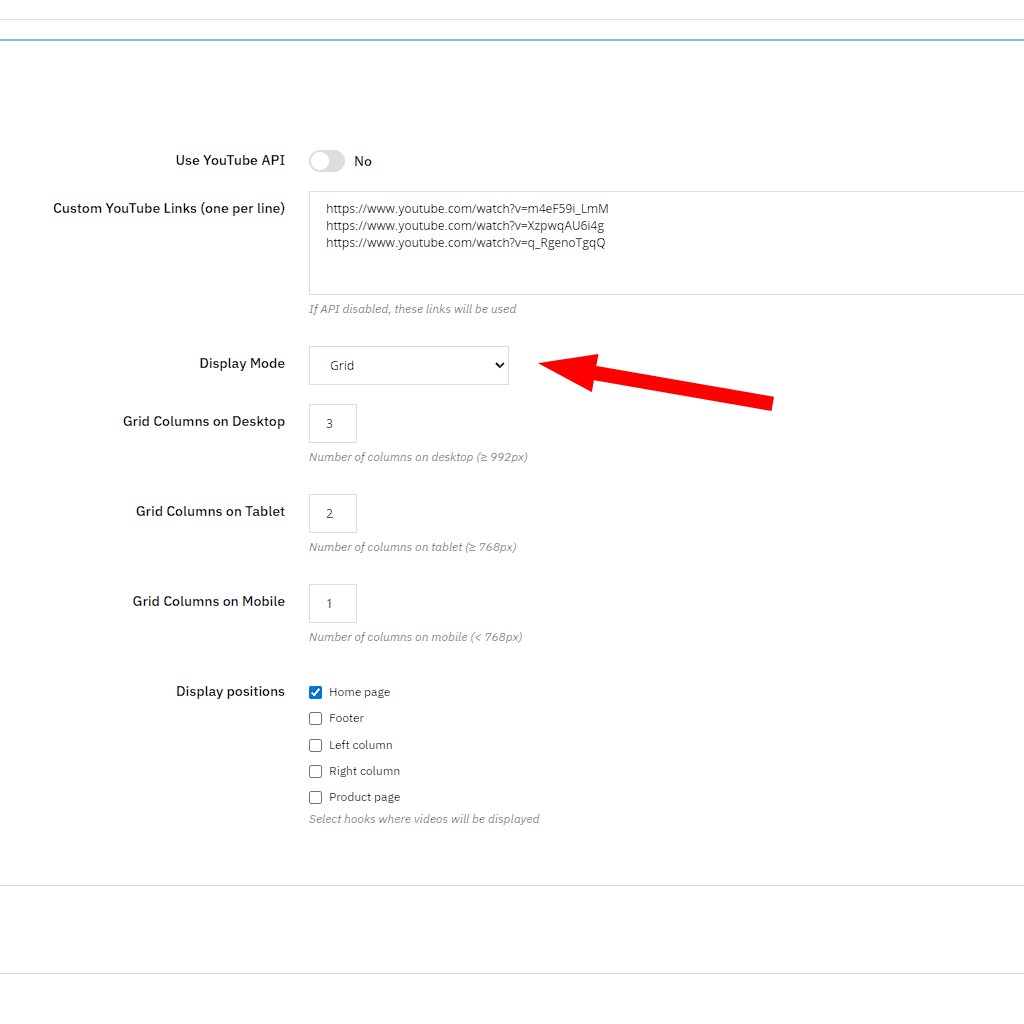
Task: Enable the Footer checkbox
Action: point(315,718)
